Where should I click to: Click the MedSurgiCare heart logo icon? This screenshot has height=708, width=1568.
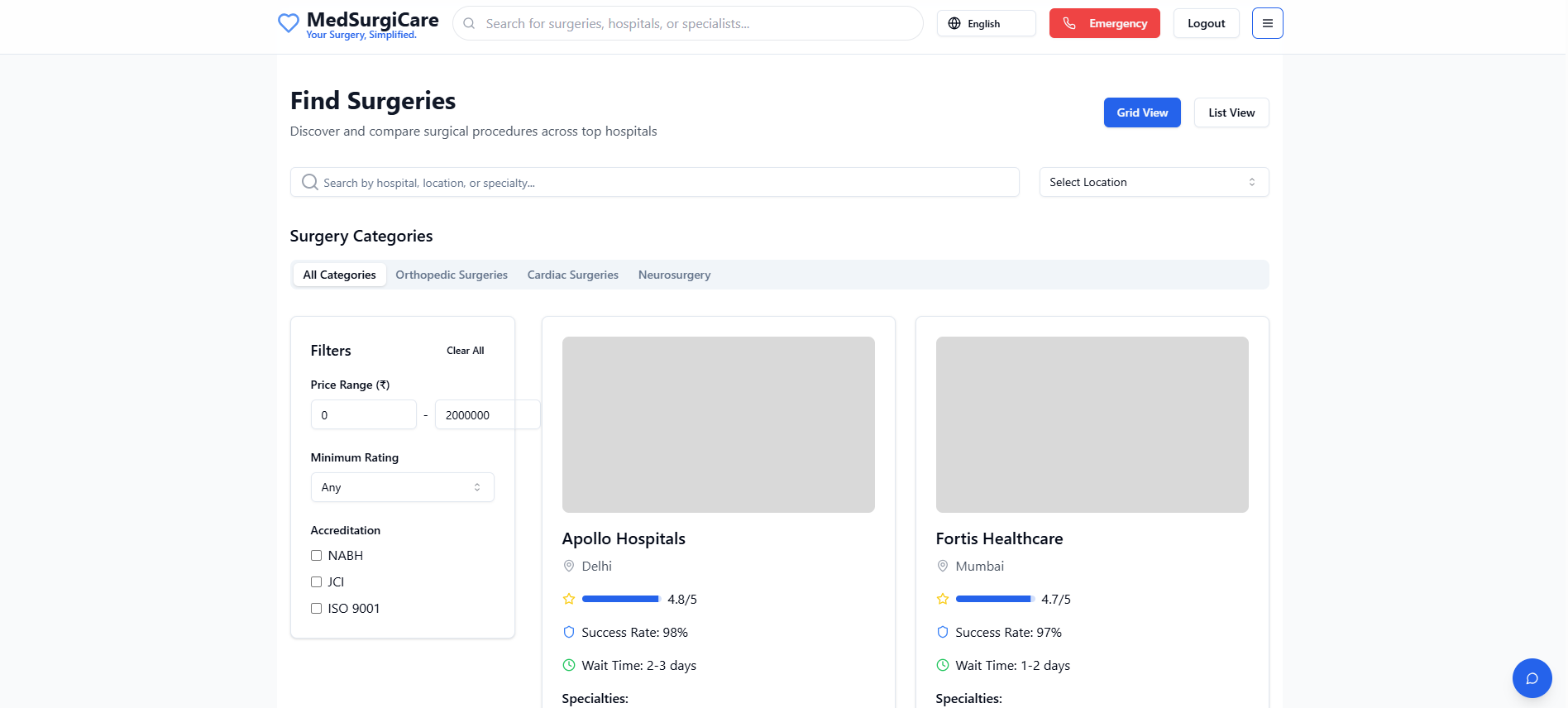(288, 23)
